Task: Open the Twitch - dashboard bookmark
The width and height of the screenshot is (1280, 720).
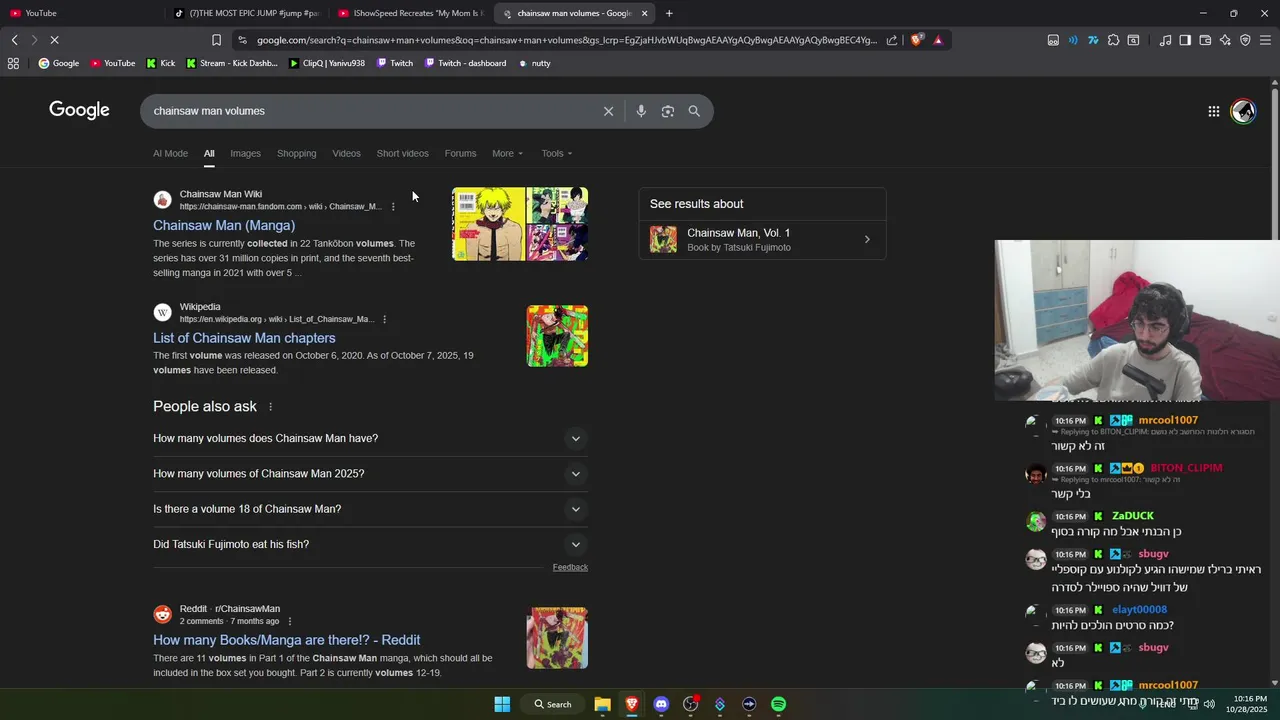Action: [465, 63]
